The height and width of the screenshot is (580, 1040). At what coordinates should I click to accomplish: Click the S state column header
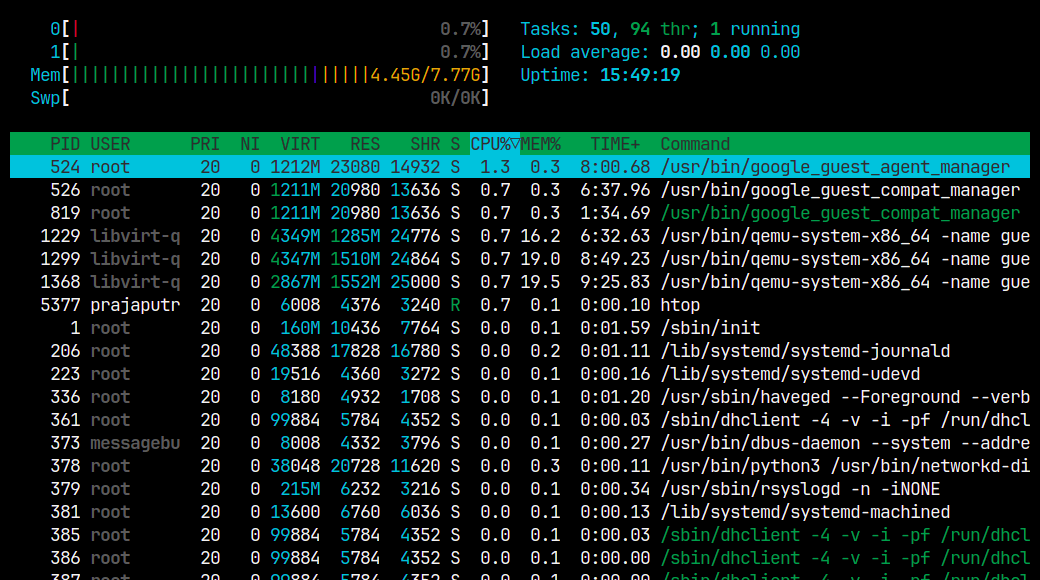pos(455,144)
